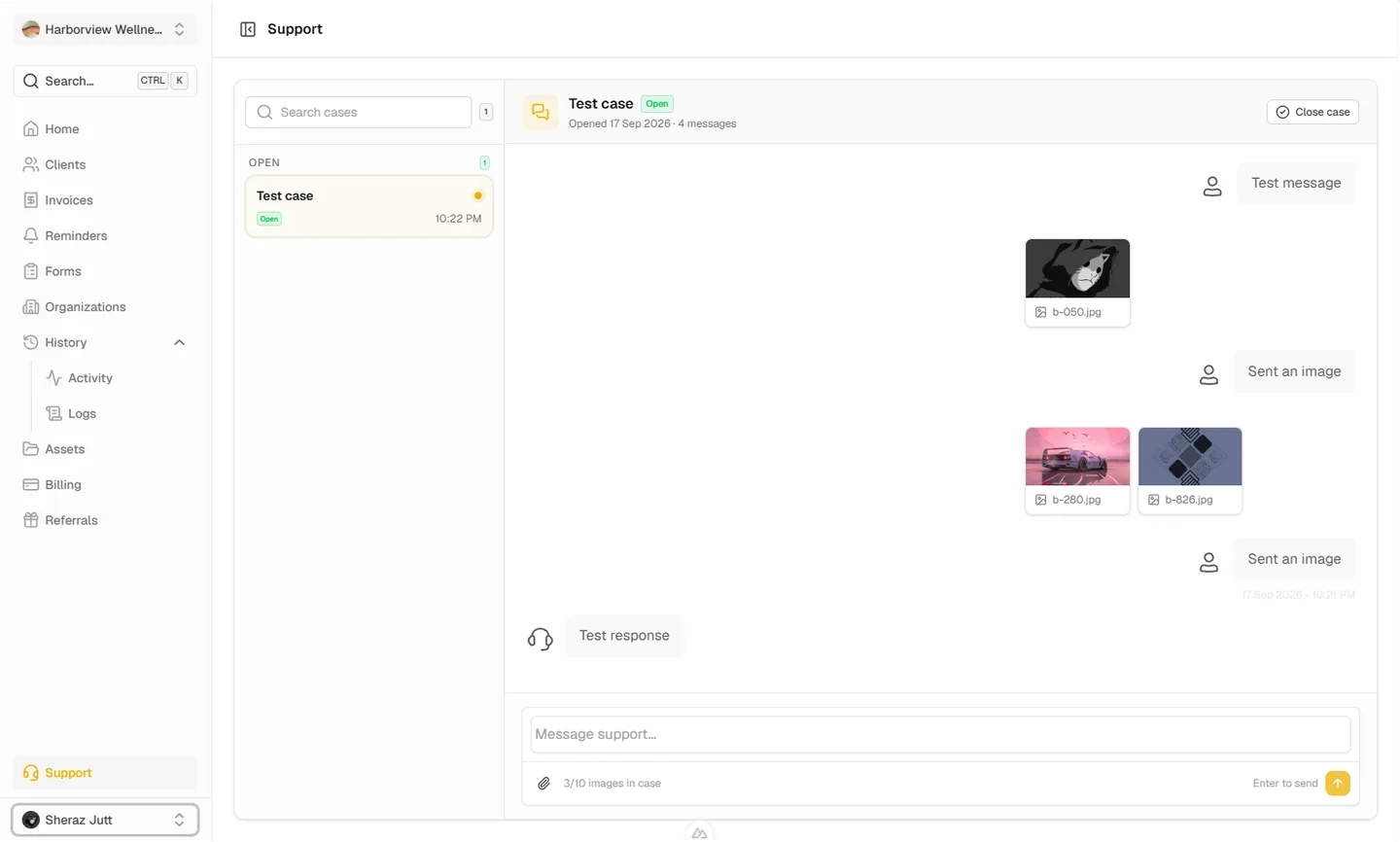Click the Opened 17 Sep 2026 subtitle
Viewport: 1400px width, 842px height.
pyautogui.click(x=652, y=123)
